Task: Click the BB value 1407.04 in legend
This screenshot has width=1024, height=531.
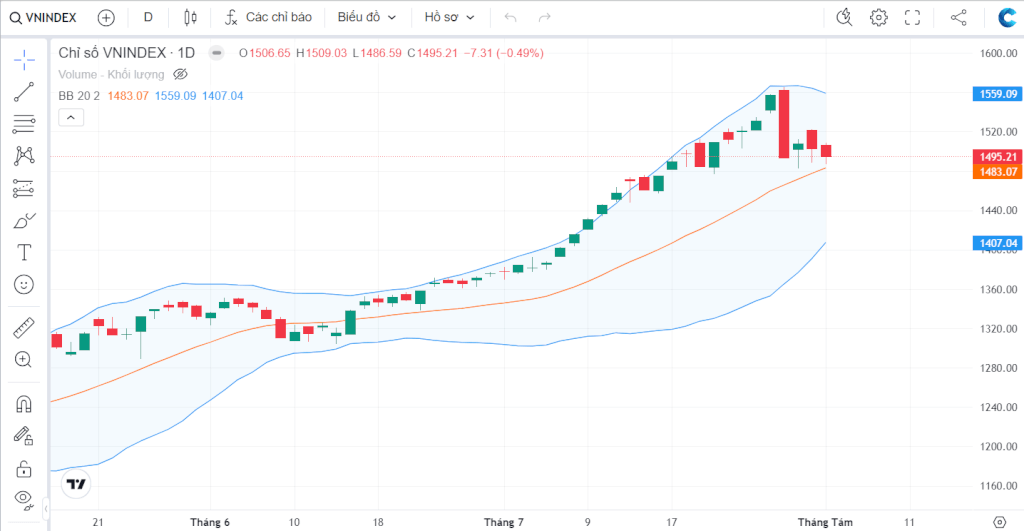Action: tap(223, 96)
